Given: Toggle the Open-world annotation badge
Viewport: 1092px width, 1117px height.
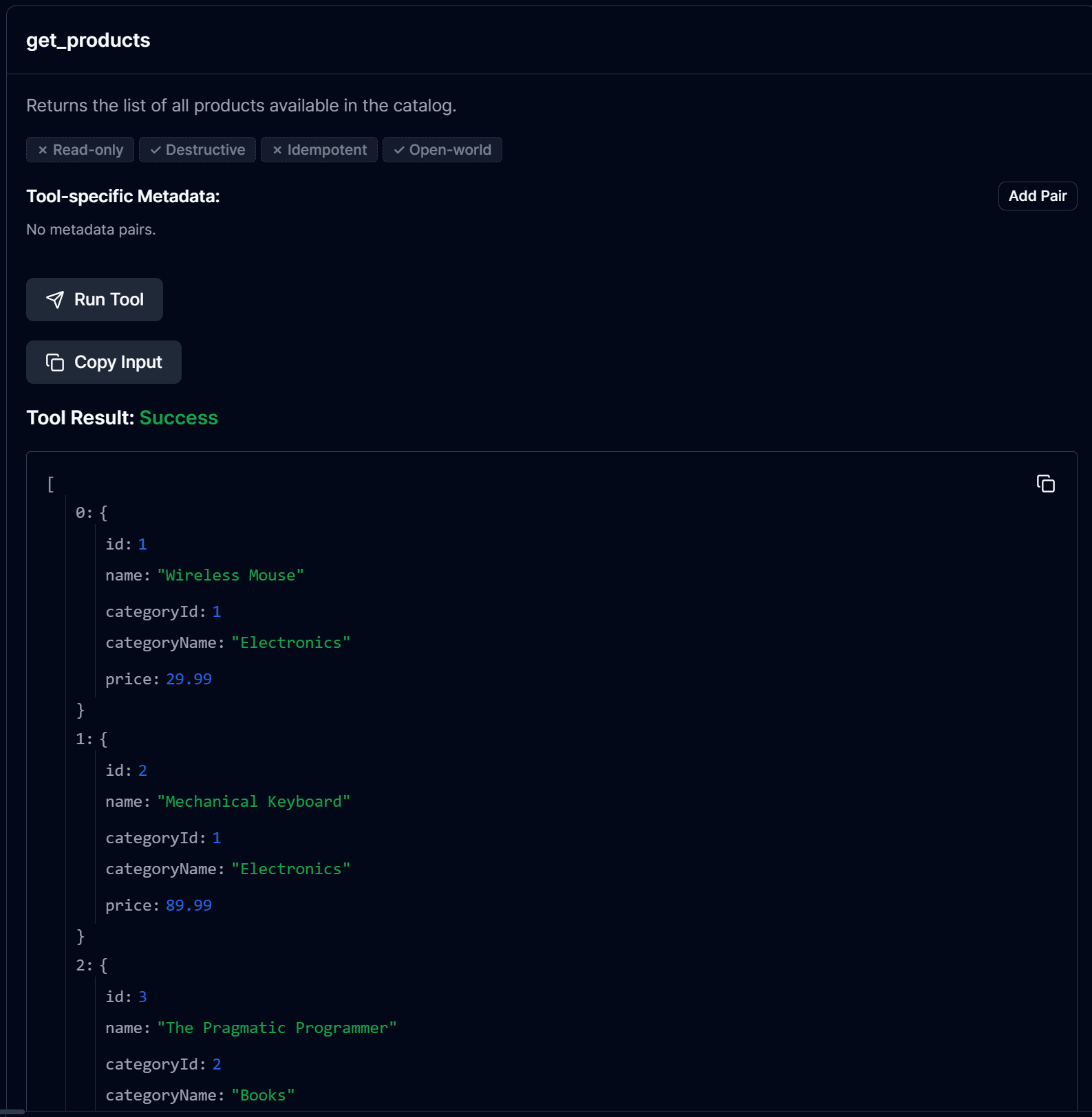Looking at the screenshot, I should coord(442,150).
